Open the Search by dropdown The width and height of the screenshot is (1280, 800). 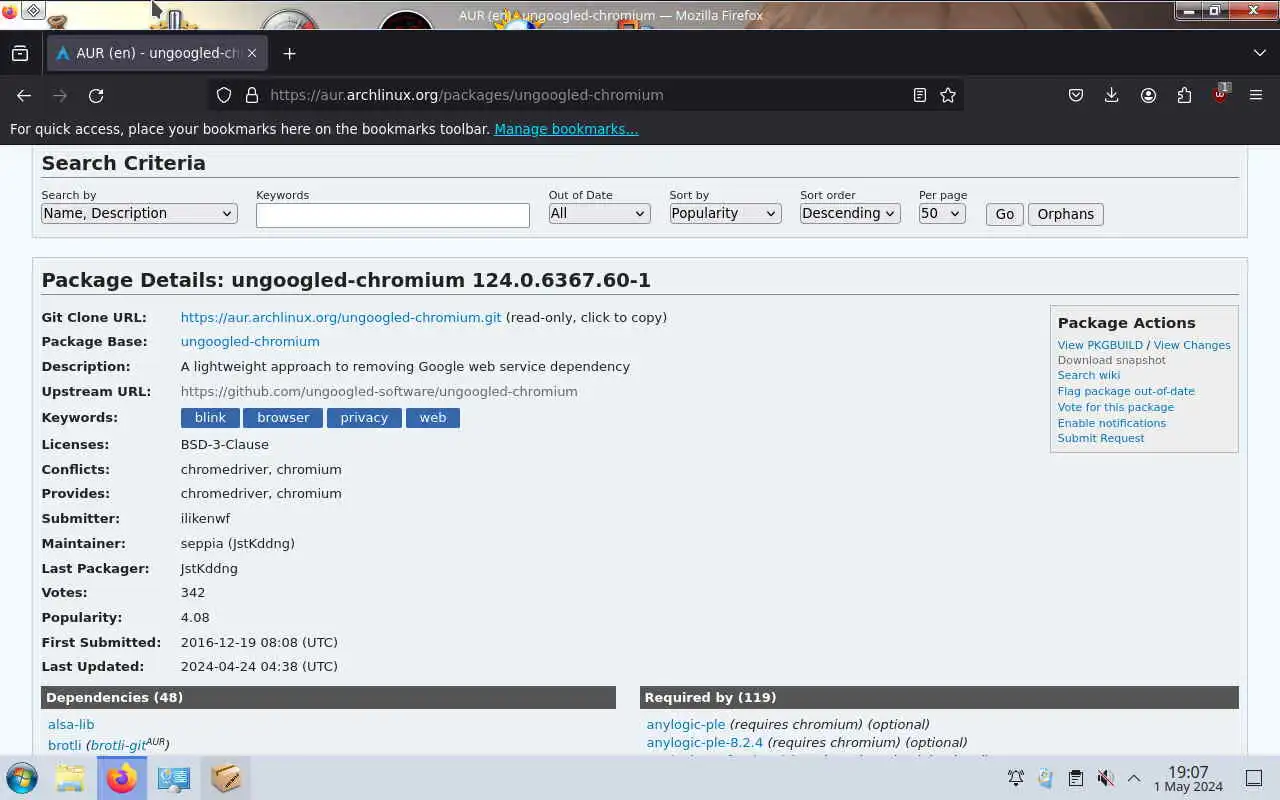click(139, 213)
